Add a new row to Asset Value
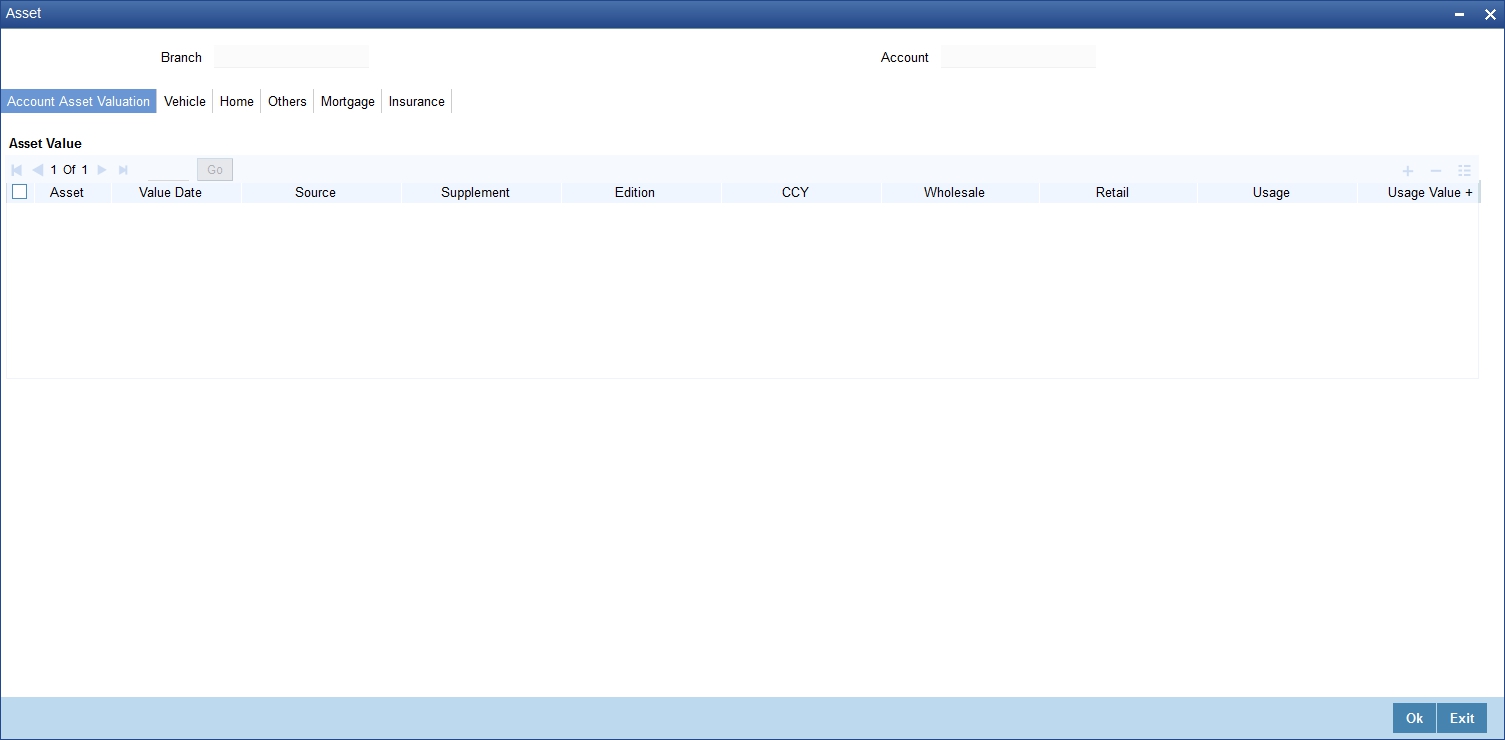This screenshot has width=1505, height=740. click(x=1408, y=171)
